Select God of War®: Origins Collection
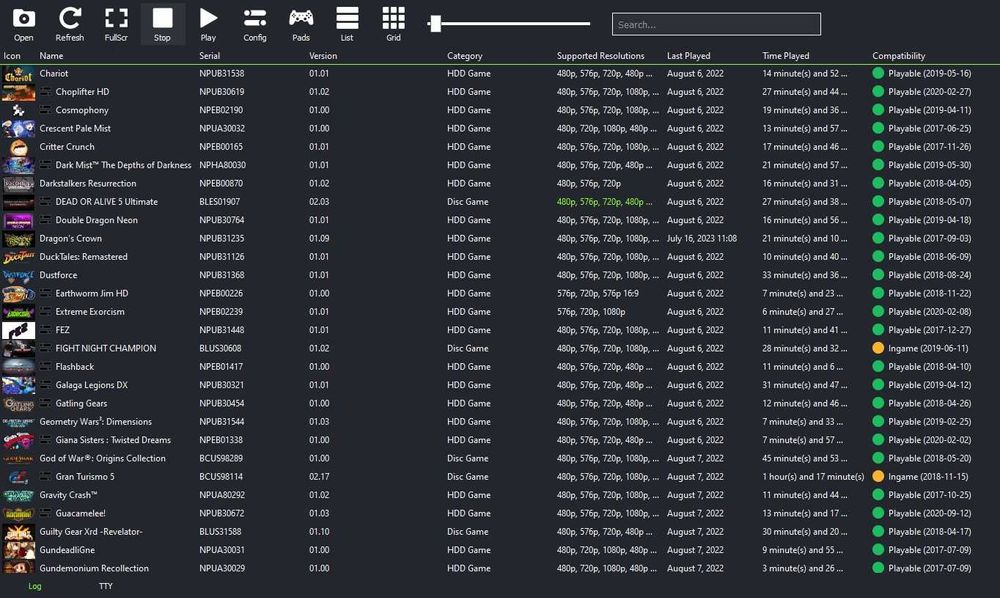1000x598 pixels. pyautogui.click(x=103, y=458)
